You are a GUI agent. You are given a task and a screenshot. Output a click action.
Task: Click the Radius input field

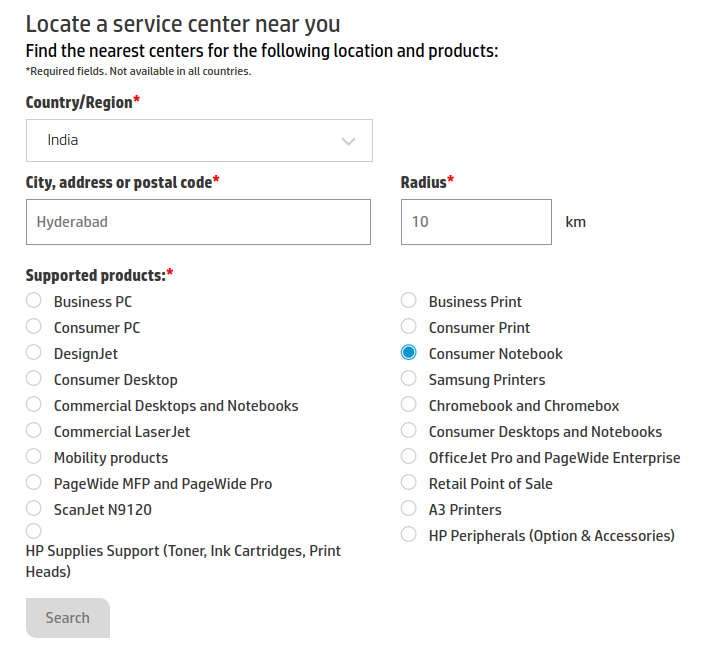(476, 222)
